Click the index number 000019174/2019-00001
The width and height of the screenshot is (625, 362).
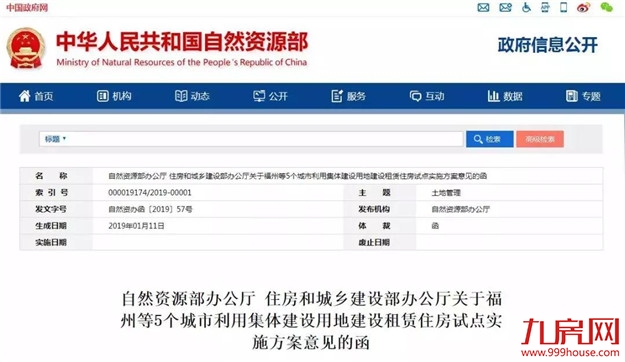150,193
